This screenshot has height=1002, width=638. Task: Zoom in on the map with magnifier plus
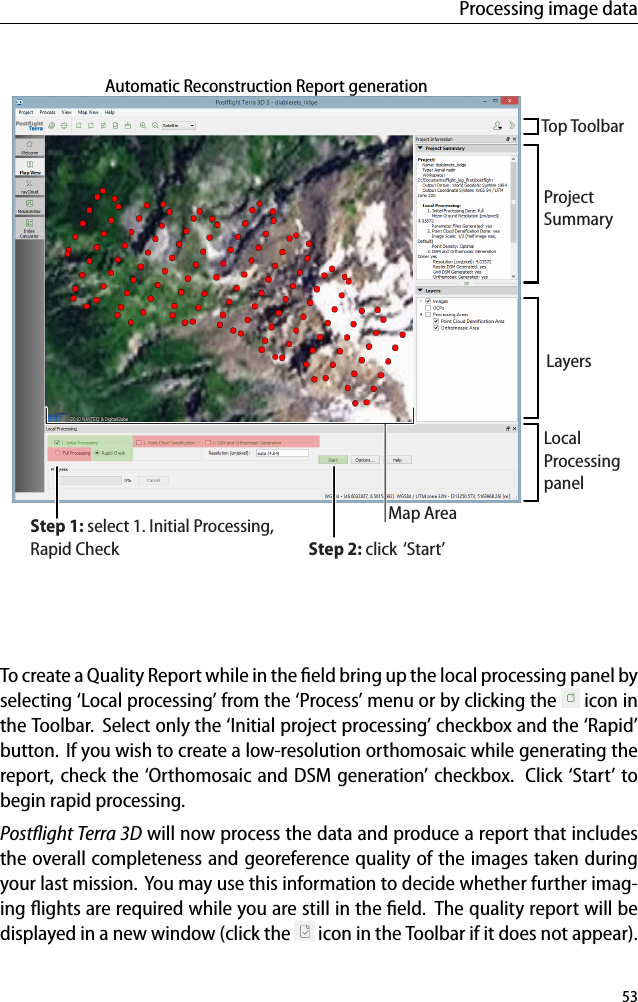coord(143,126)
